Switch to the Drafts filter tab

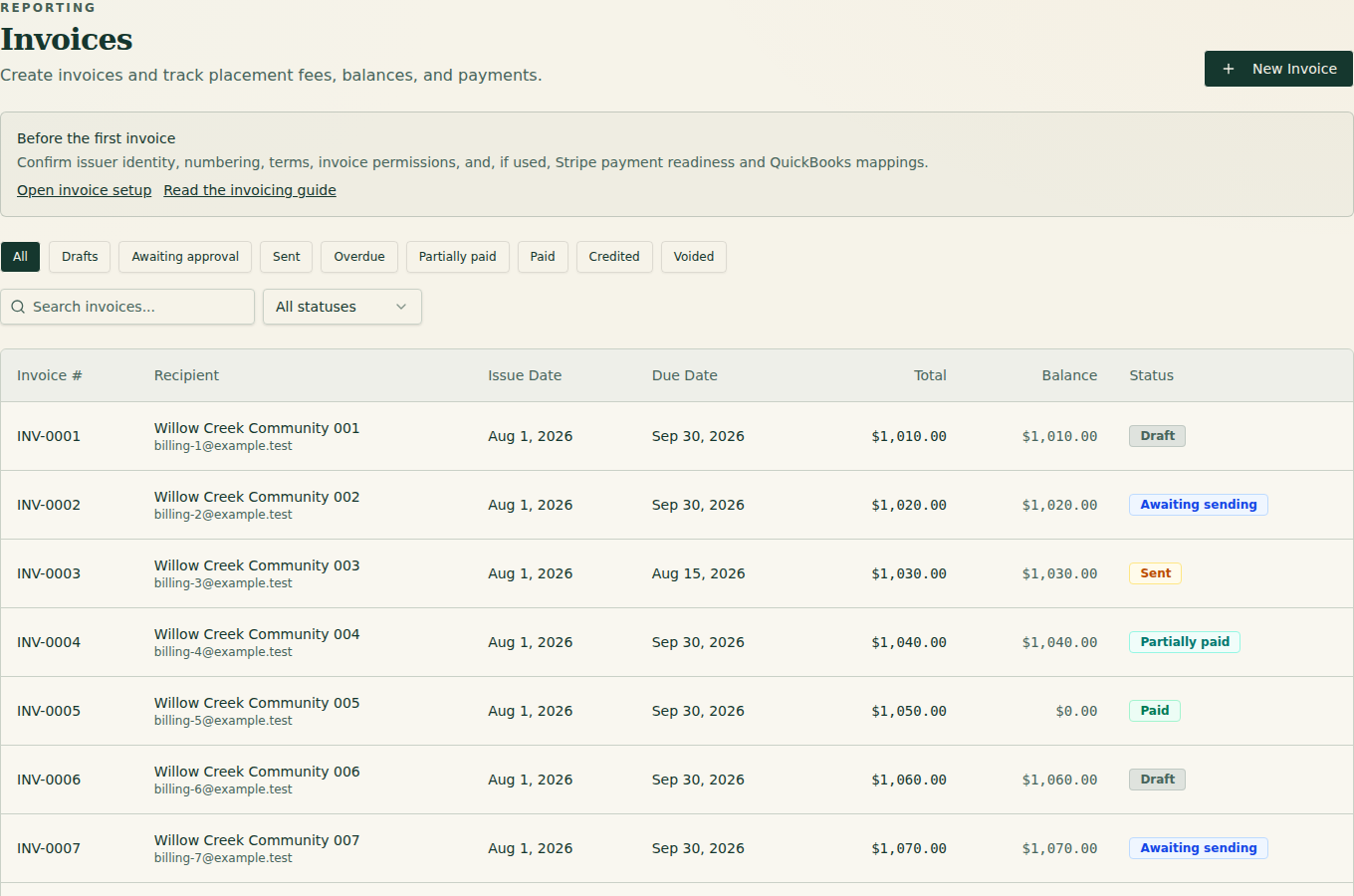tap(80, 257)
